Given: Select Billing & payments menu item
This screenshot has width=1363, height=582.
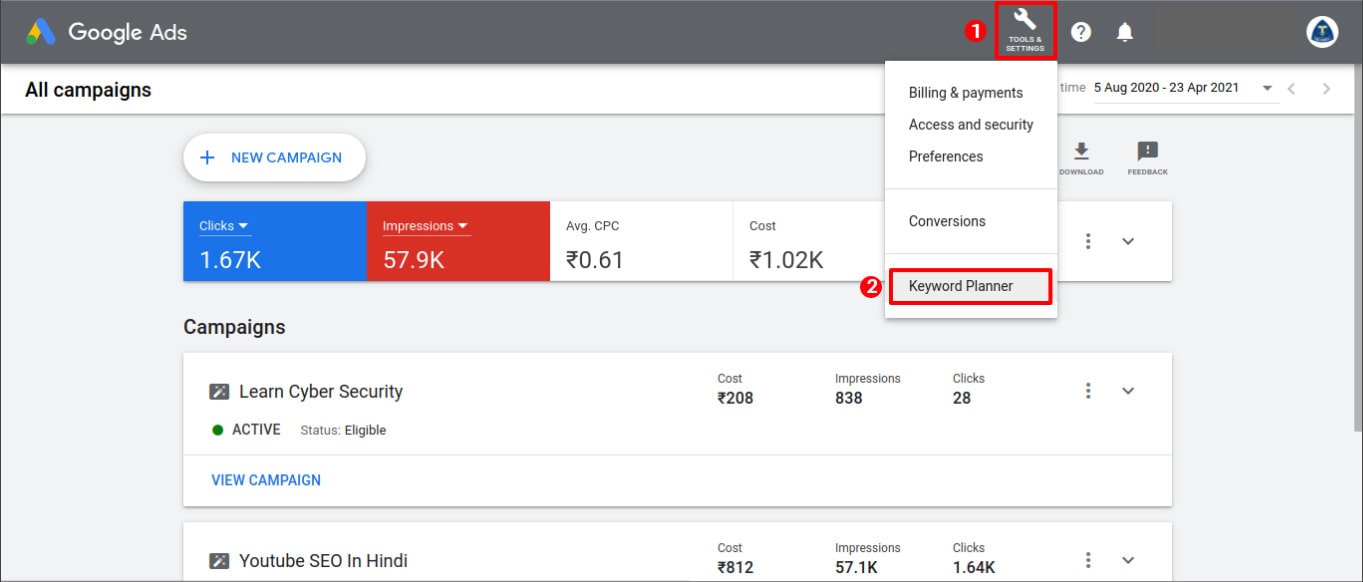Looking at the screenshot, I should [971, 93].
